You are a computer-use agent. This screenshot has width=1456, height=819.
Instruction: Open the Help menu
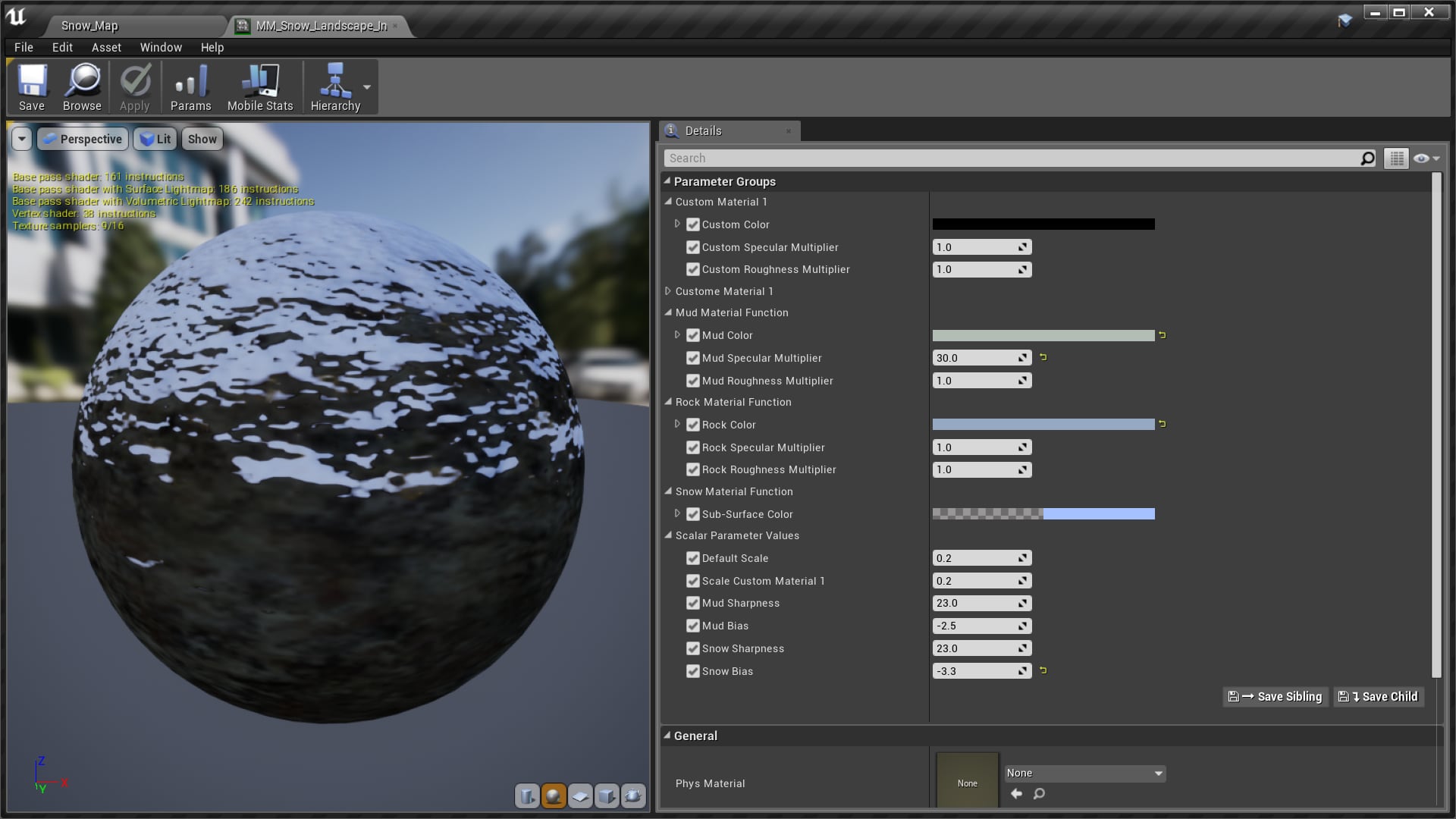212,47
